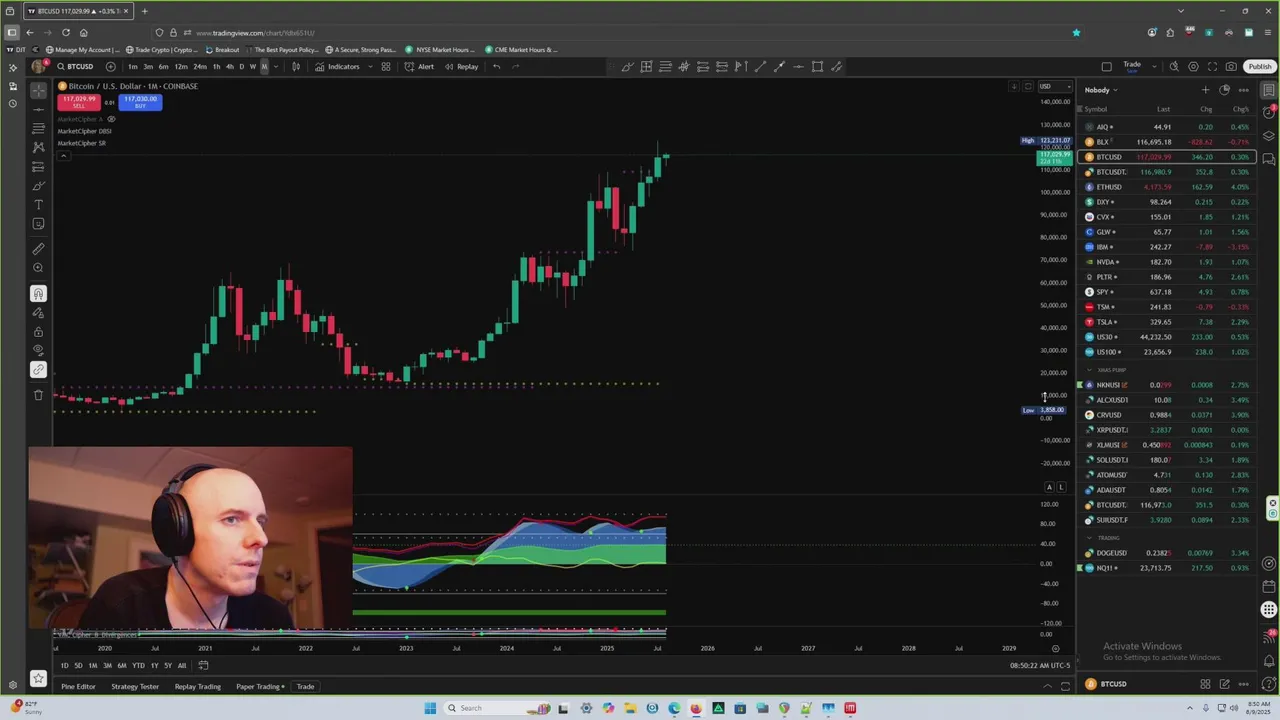Image resolution: width=1280 pixels, height=720 pixels.
Task: Click the delete drawings trash icon
Action: pos(38,395)
